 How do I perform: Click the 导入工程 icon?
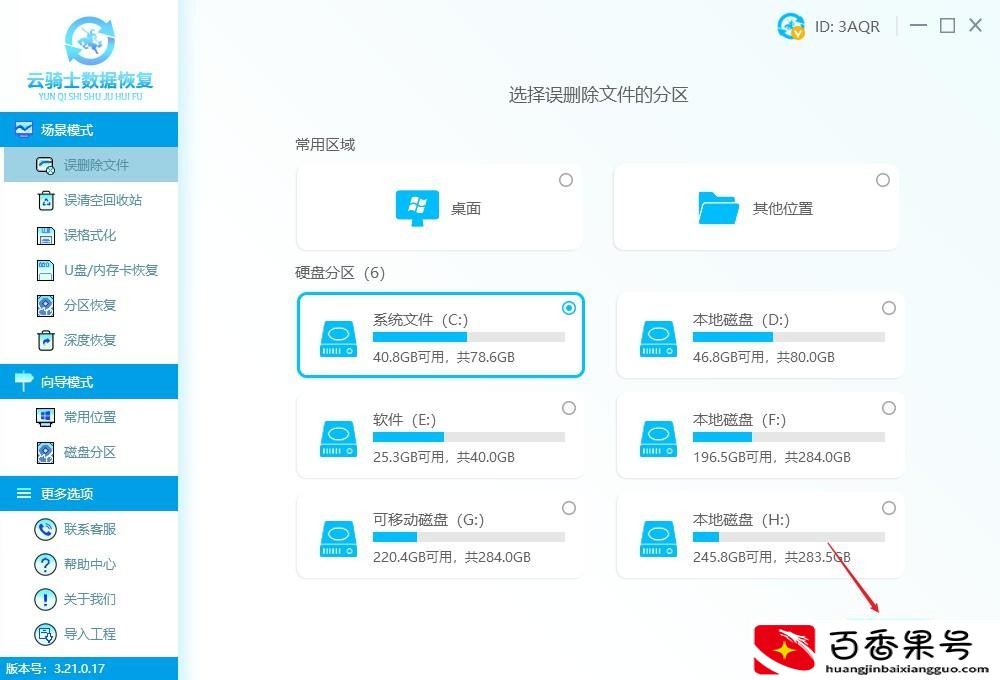[45, 634]
